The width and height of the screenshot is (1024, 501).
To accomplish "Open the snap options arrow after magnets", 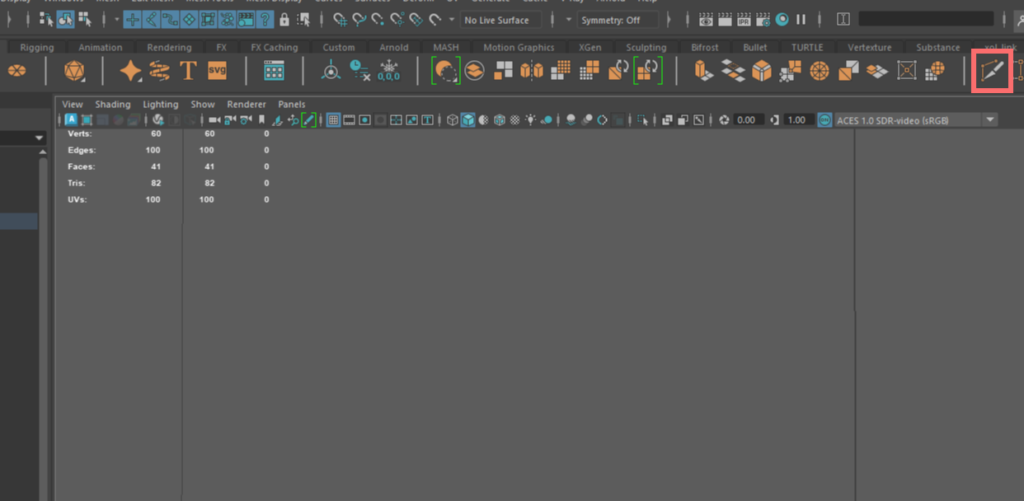I will pos(452,20).
